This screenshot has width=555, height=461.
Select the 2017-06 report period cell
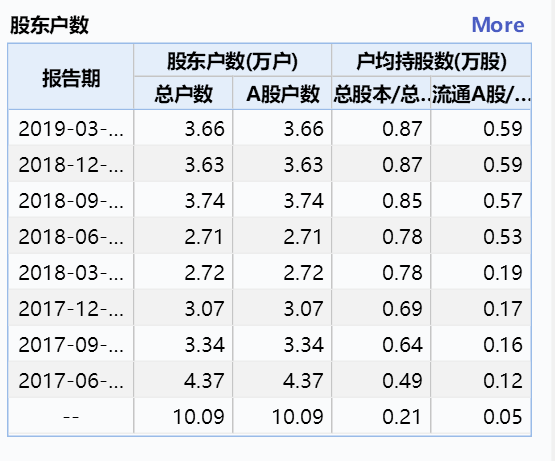pos(71,380)
